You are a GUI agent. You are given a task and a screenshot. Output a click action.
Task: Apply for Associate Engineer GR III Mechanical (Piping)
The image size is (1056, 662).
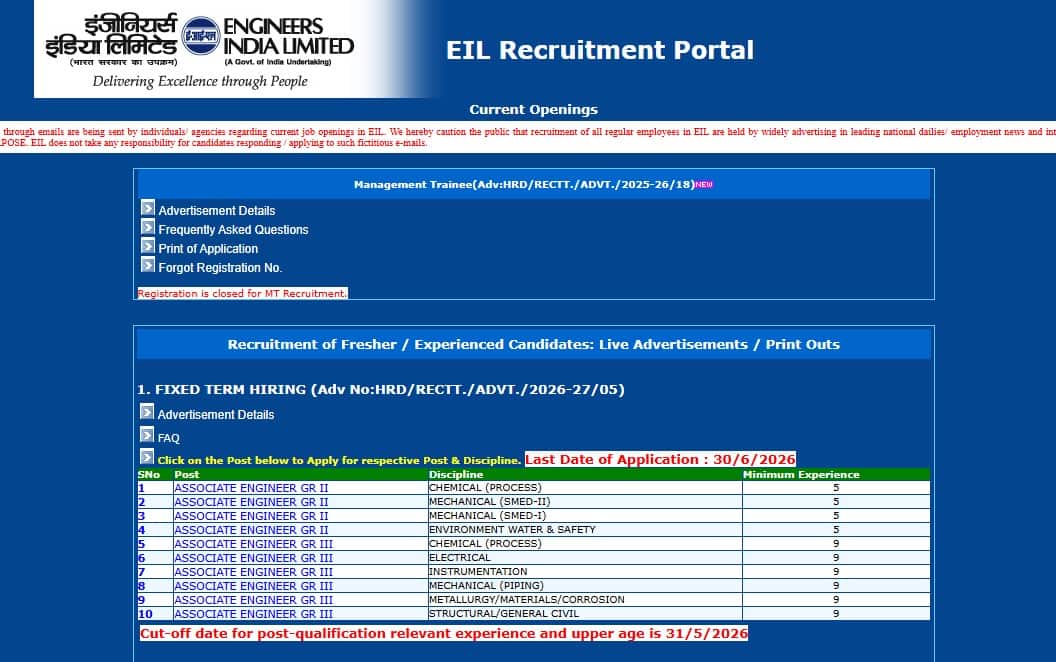[254, 586]
